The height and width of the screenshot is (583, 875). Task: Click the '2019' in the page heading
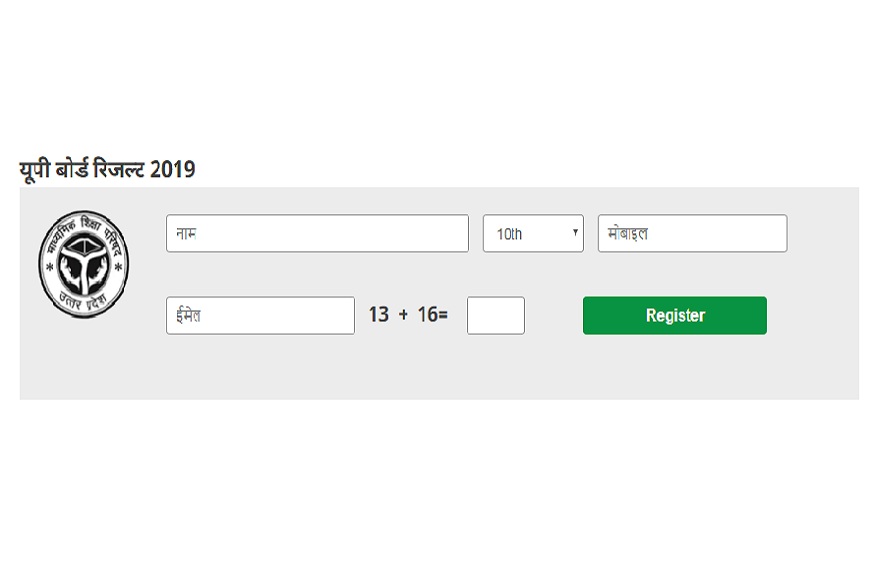point(173,169)
